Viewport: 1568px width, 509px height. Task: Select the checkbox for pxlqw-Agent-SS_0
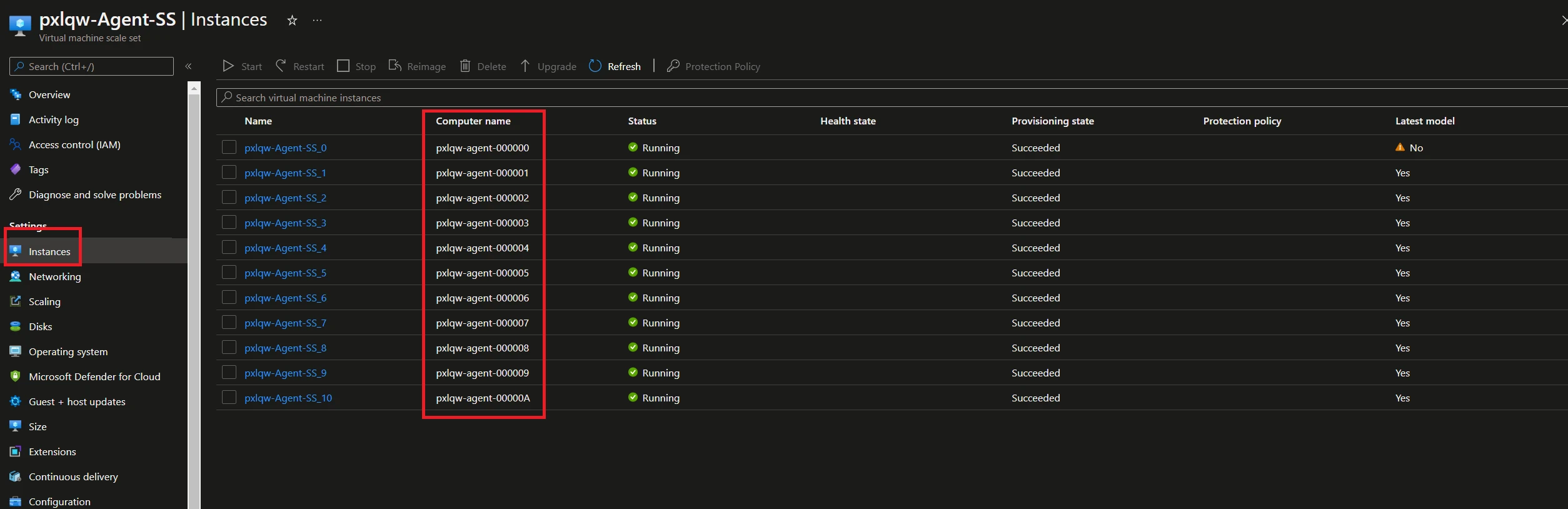(229, 147)
